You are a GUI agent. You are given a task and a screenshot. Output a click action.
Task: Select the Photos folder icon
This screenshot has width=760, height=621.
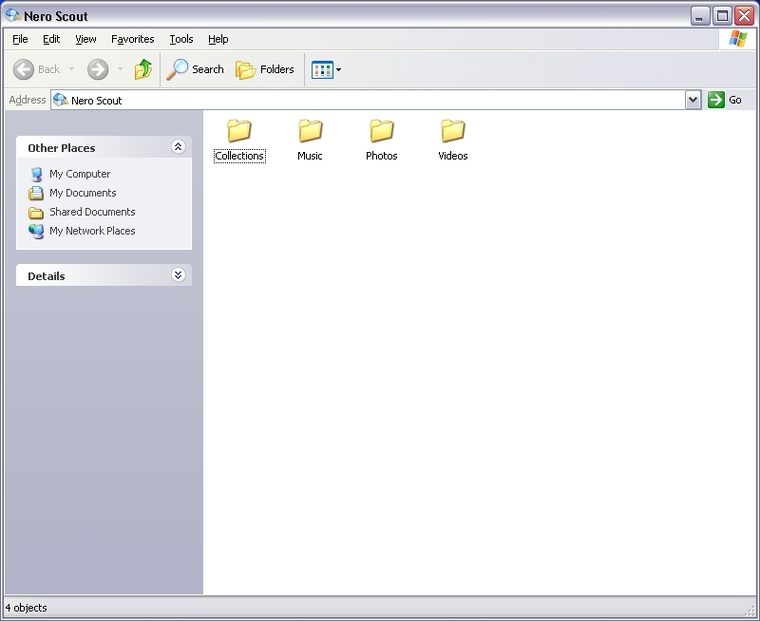point(381,131)
